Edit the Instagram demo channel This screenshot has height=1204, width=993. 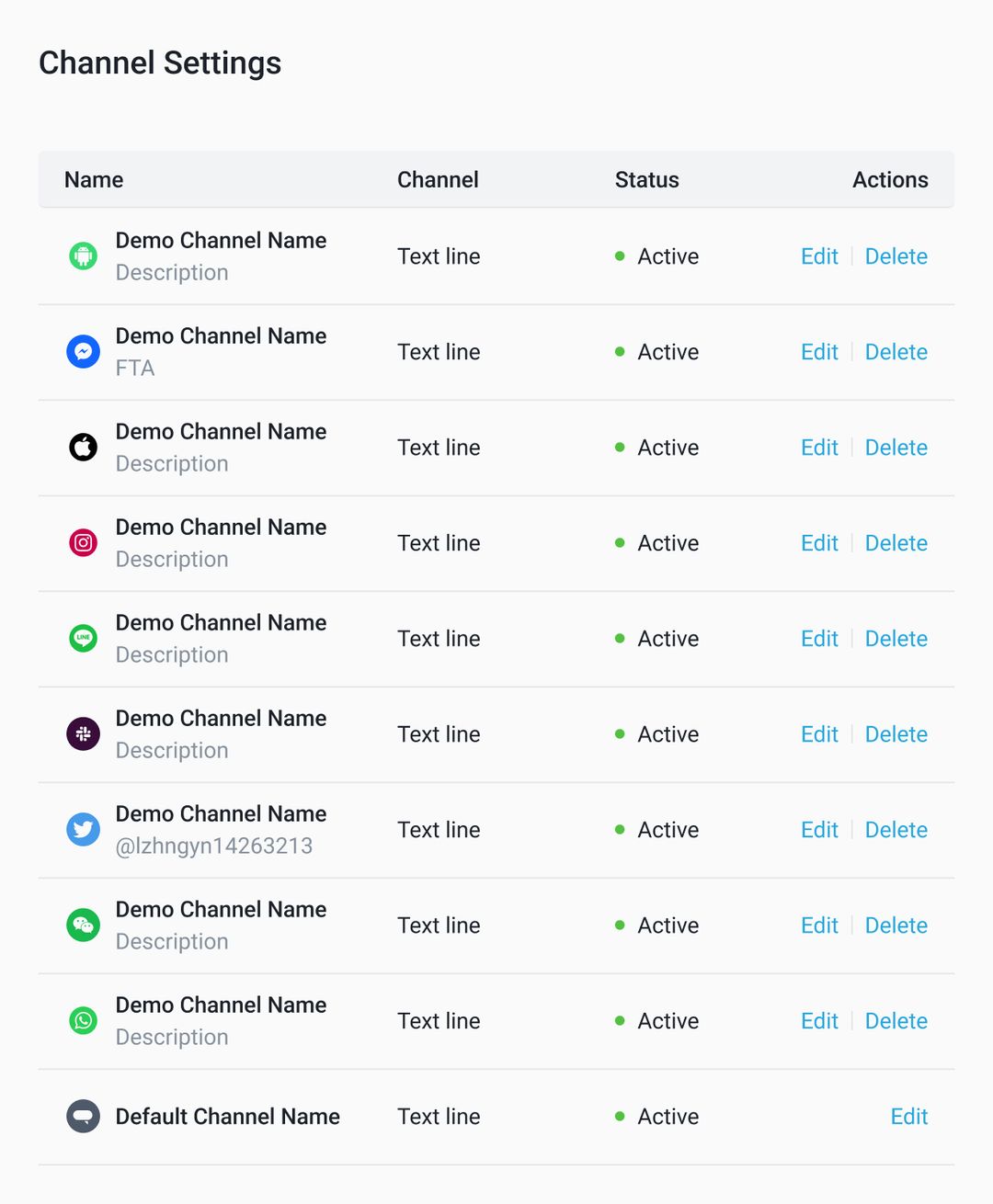pos(818,542)
